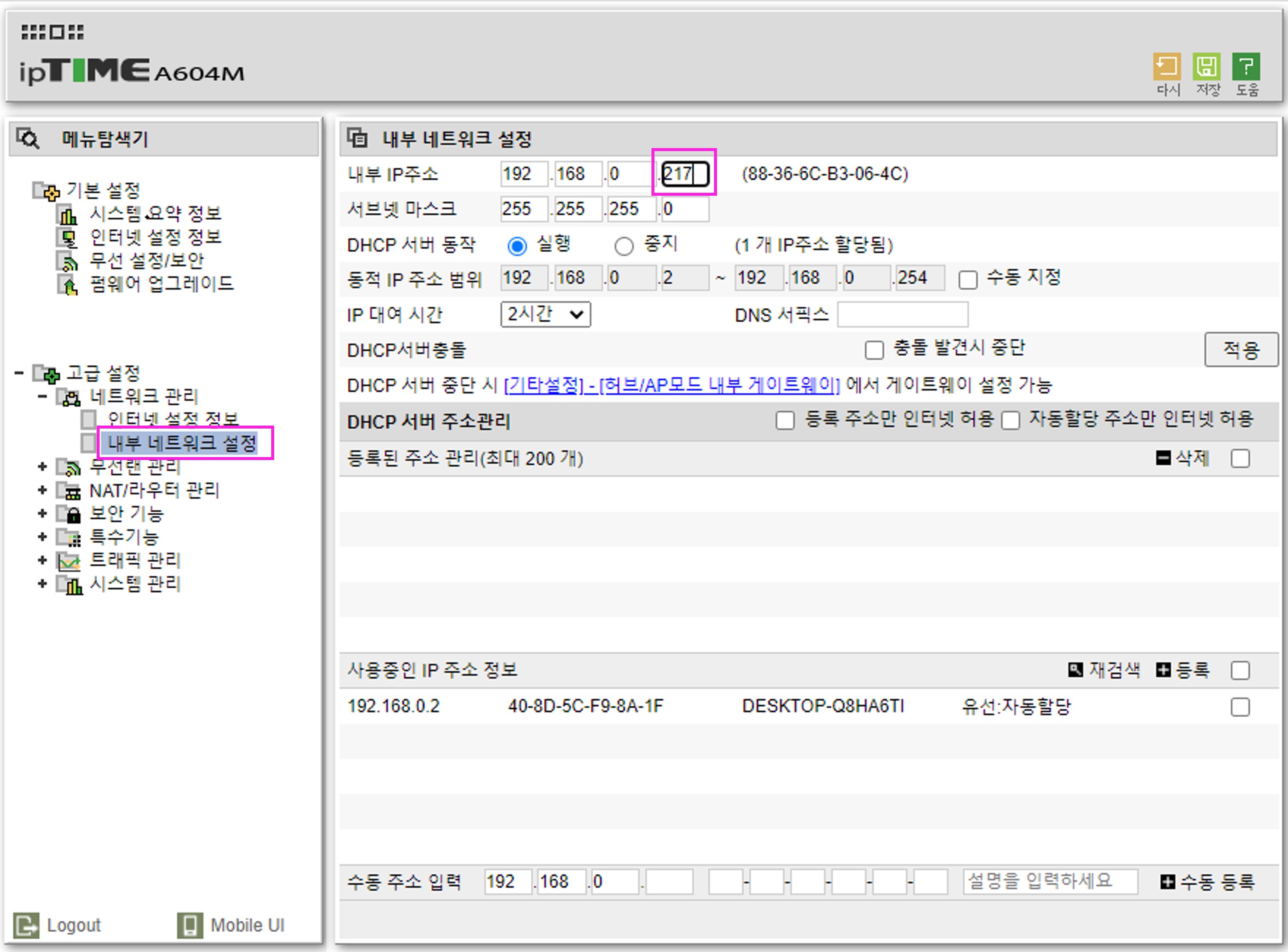Check 충돌 발견시 중단 checkbox

[x=874, y=350]
